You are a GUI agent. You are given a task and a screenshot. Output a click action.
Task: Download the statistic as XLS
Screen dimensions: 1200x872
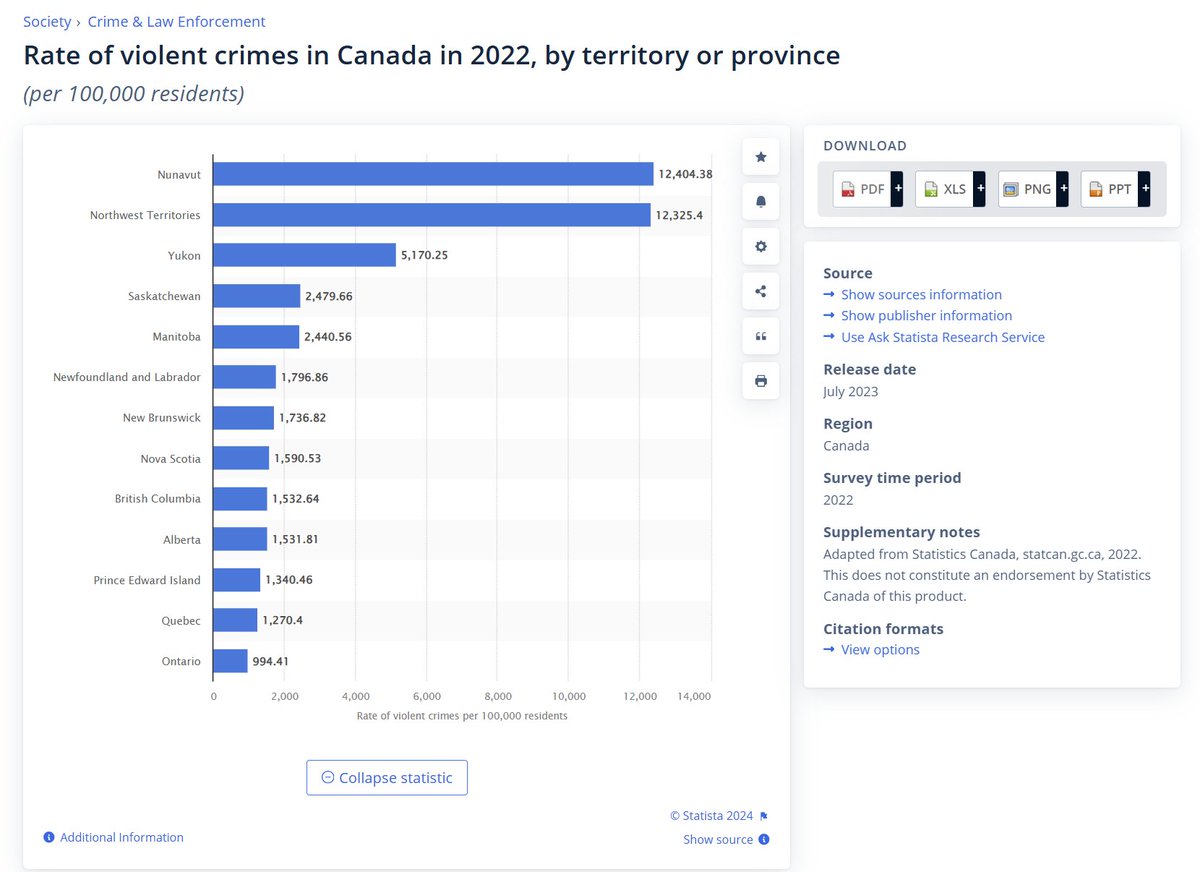(x=951, y=188)
